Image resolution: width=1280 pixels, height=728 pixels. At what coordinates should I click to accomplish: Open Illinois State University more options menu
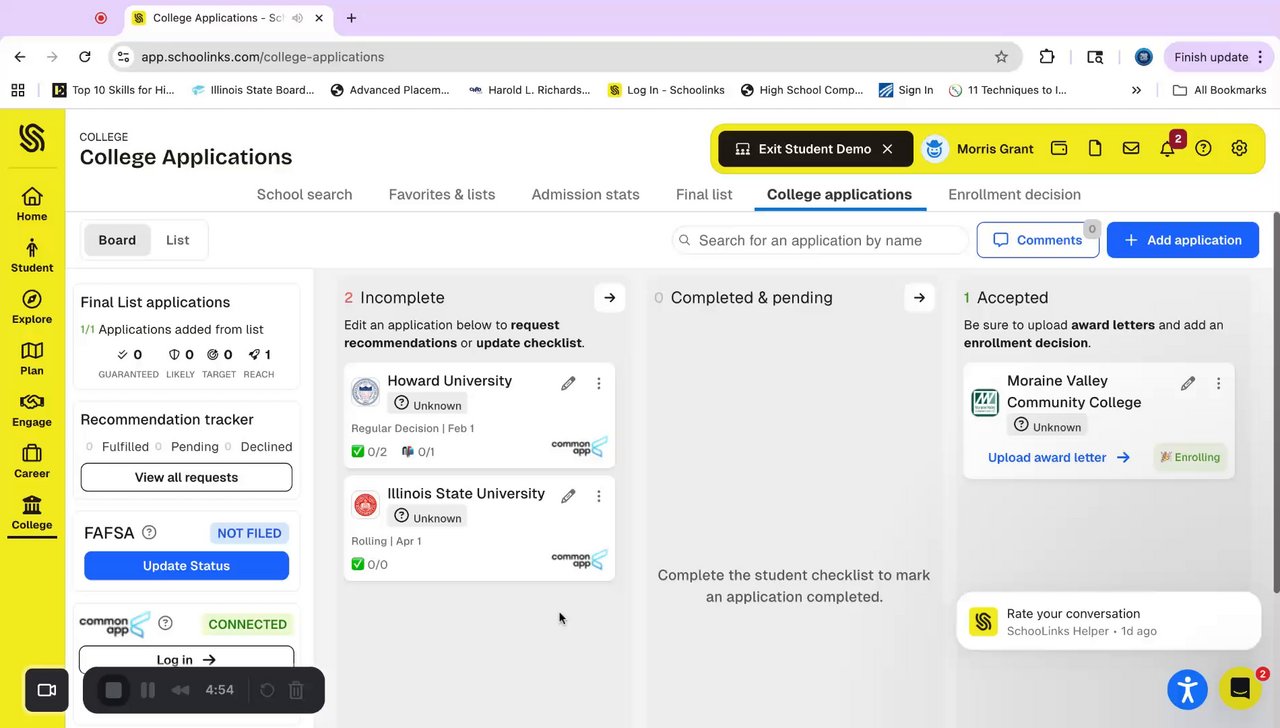tap(599, 496)
